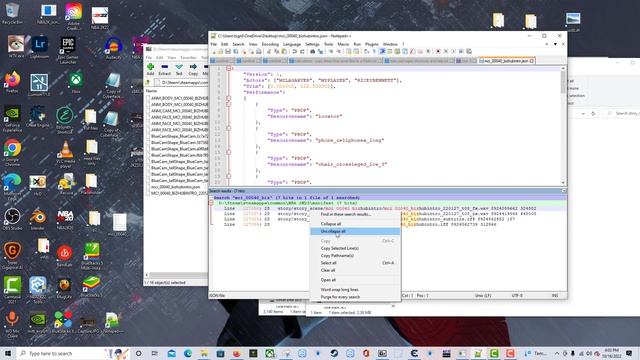
Task: Click the Add button in 7-Zip window
Action: coord(151,69)
